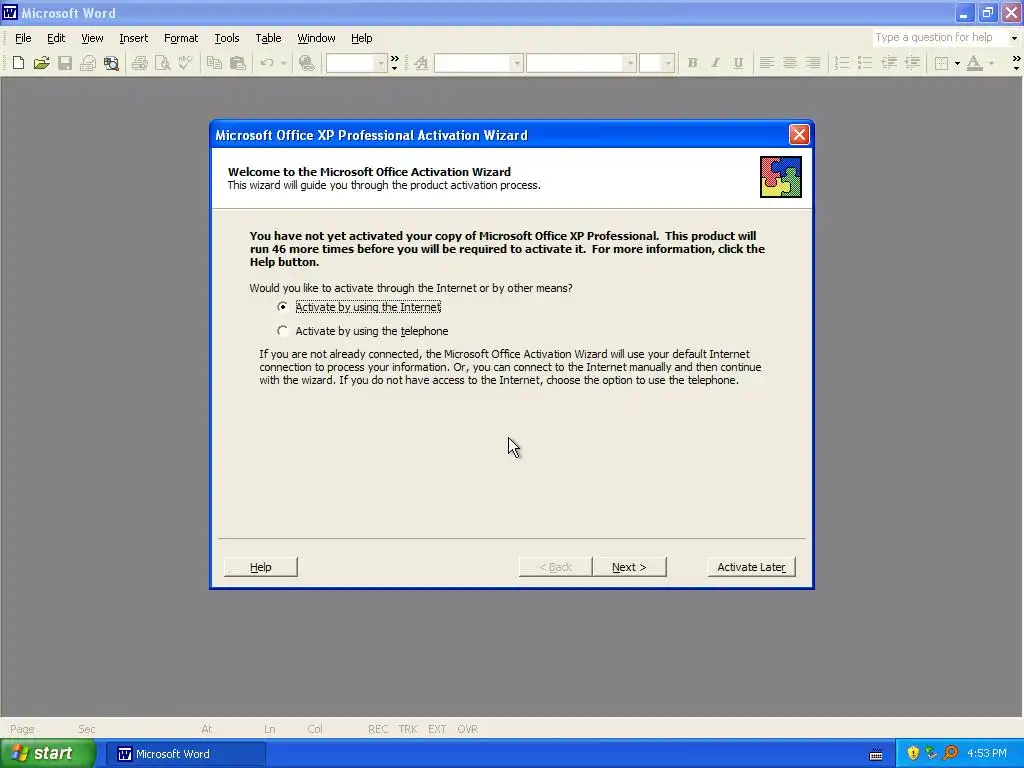Screen dimensions: 1024x768
Task: Open the Help menu in menu bar
Action: (x=361, y=38)
